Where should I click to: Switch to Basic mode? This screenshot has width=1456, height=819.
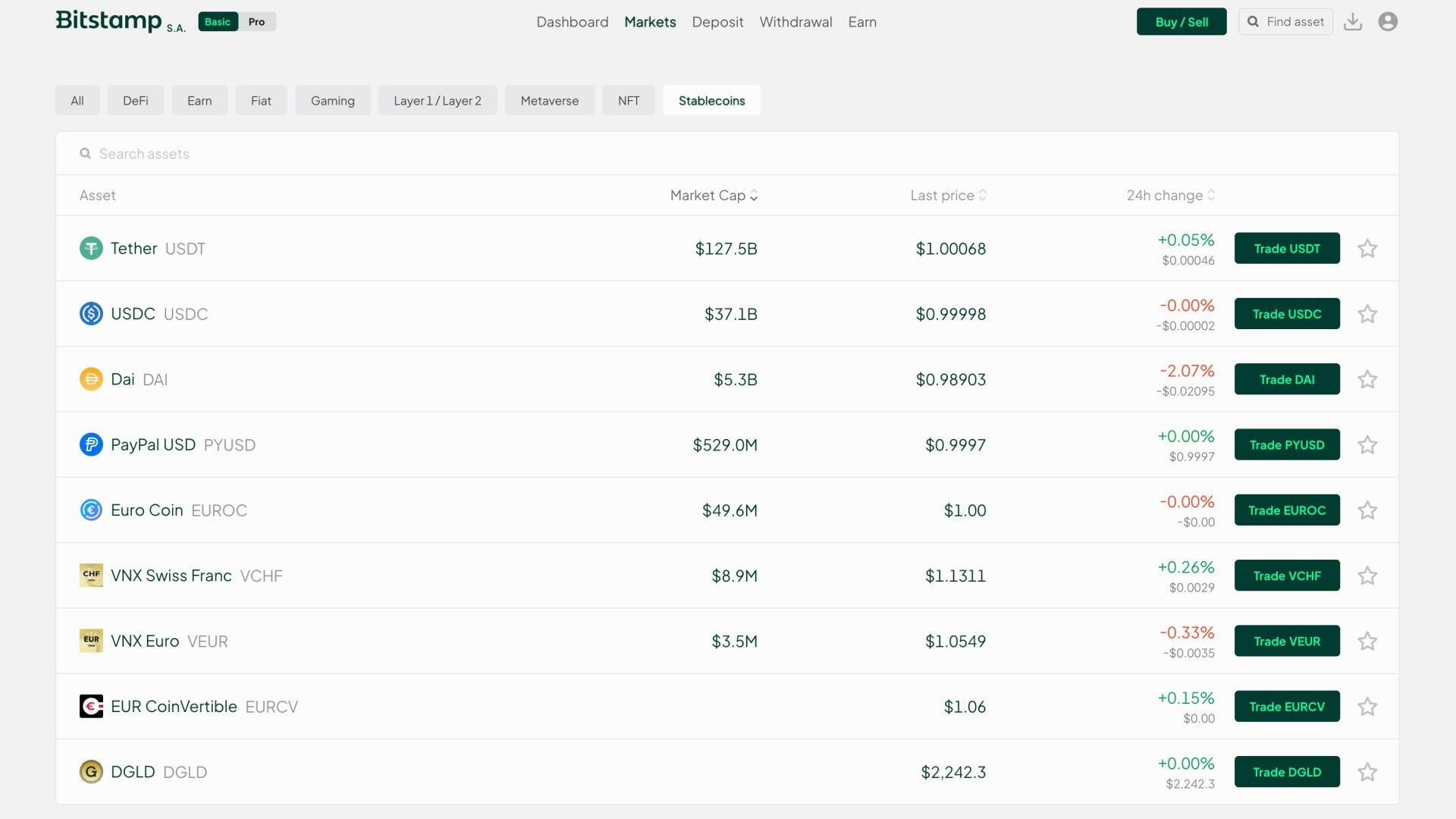coord(218,21)
